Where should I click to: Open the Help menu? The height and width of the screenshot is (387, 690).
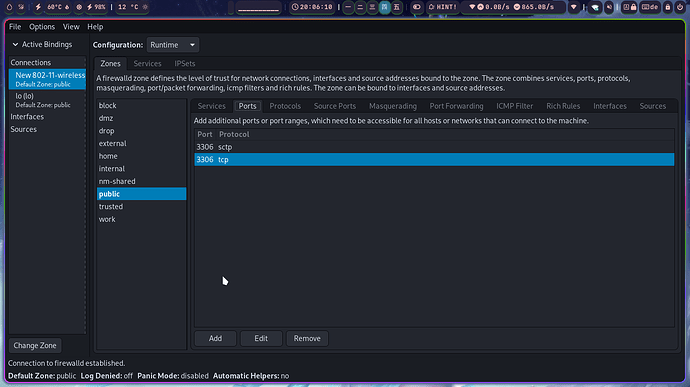95,27
